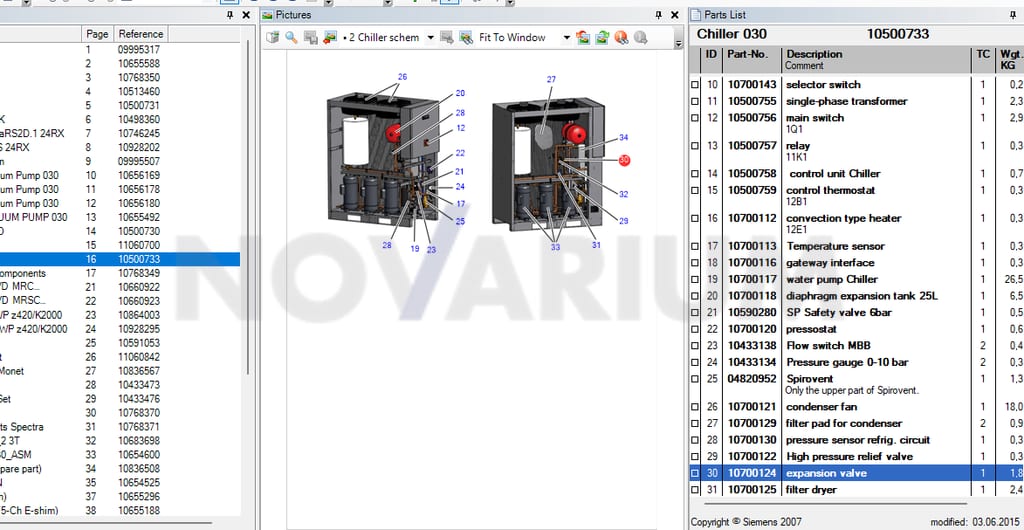The width and height of the screenshot is (1024, 530).
Task: Click the grayed-out hotspot icon at toolbar end
Action: pyautogui.click(x=641, y=38)
